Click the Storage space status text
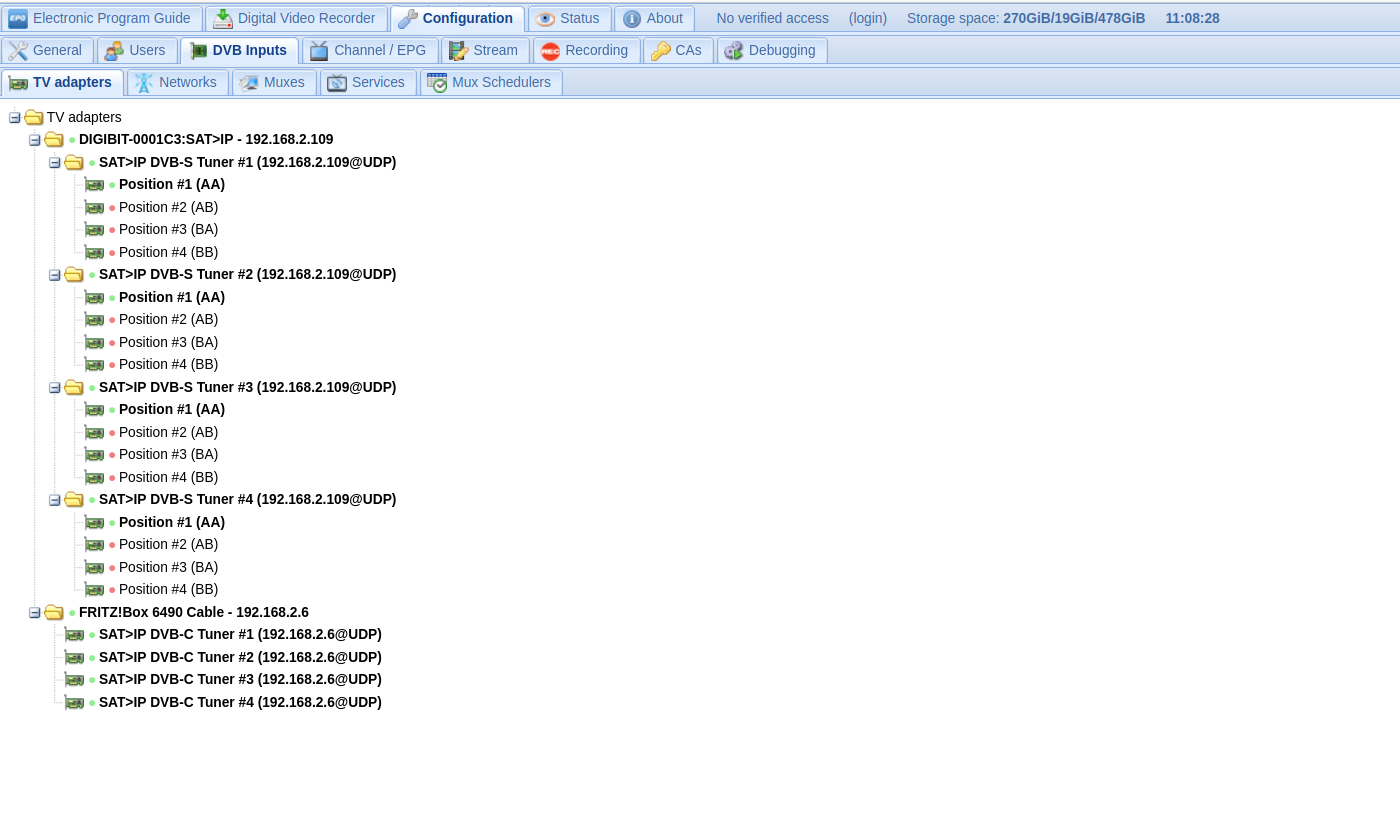Screen dimensions: 1400x825 pos(1026,18)
